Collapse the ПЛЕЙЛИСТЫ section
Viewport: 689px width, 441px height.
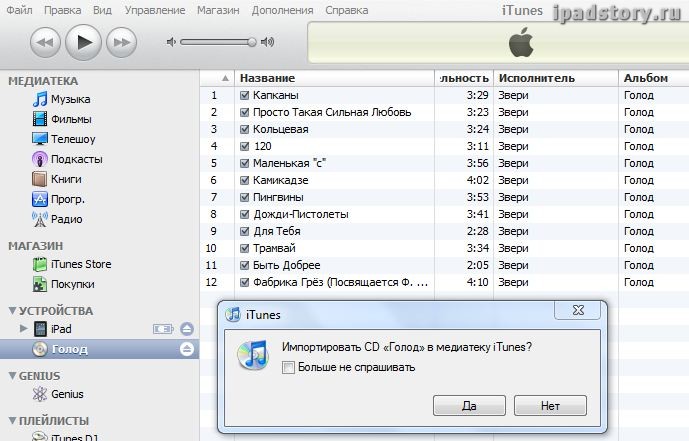point(12,420)
